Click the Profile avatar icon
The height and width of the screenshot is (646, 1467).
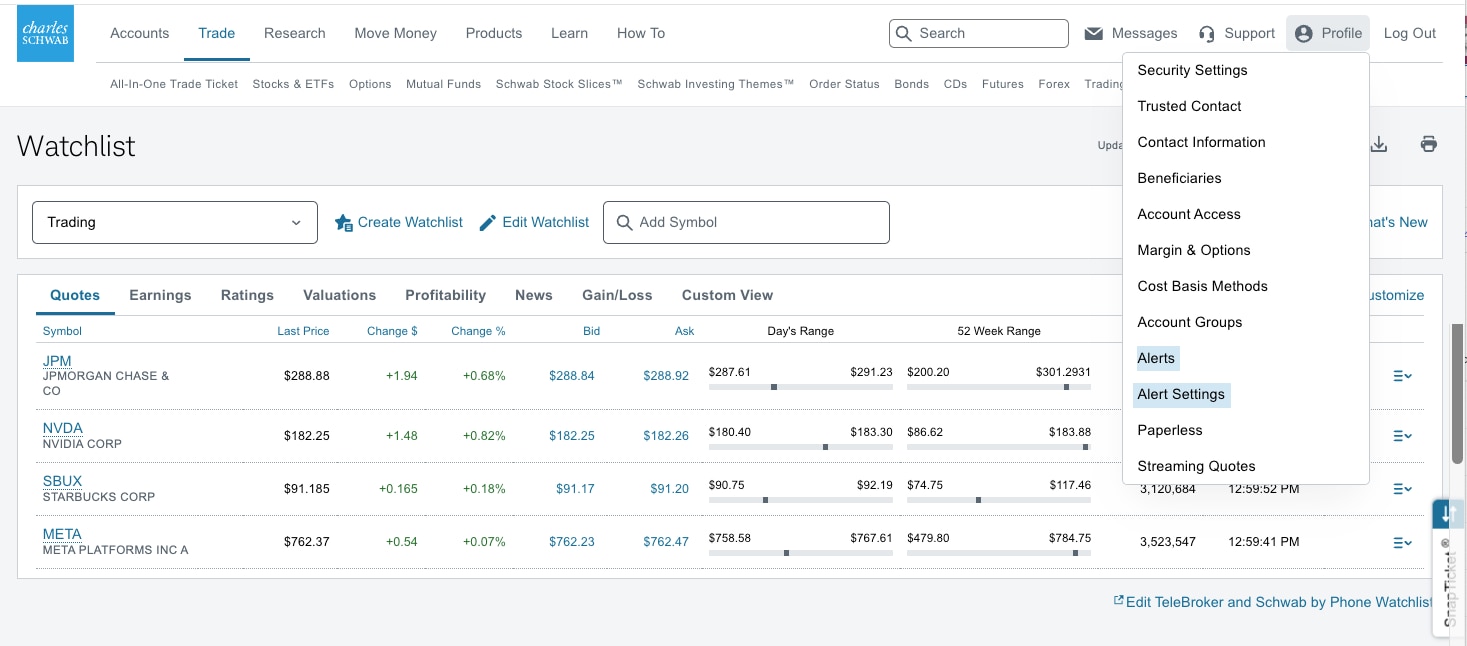pos(1303,33)
